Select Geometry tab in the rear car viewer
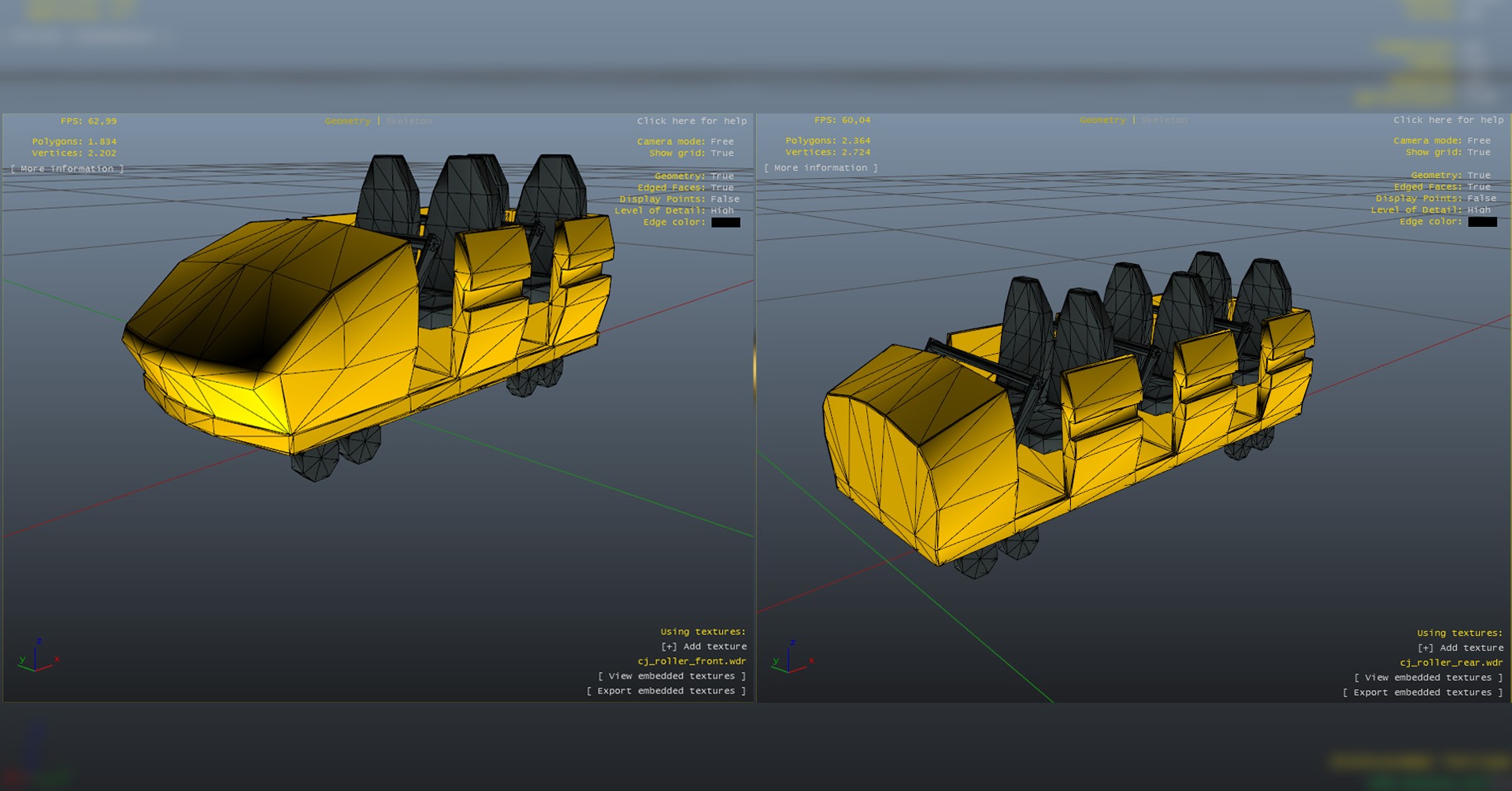This screenshot has height=791, width=1512. tap(1102, 120)
